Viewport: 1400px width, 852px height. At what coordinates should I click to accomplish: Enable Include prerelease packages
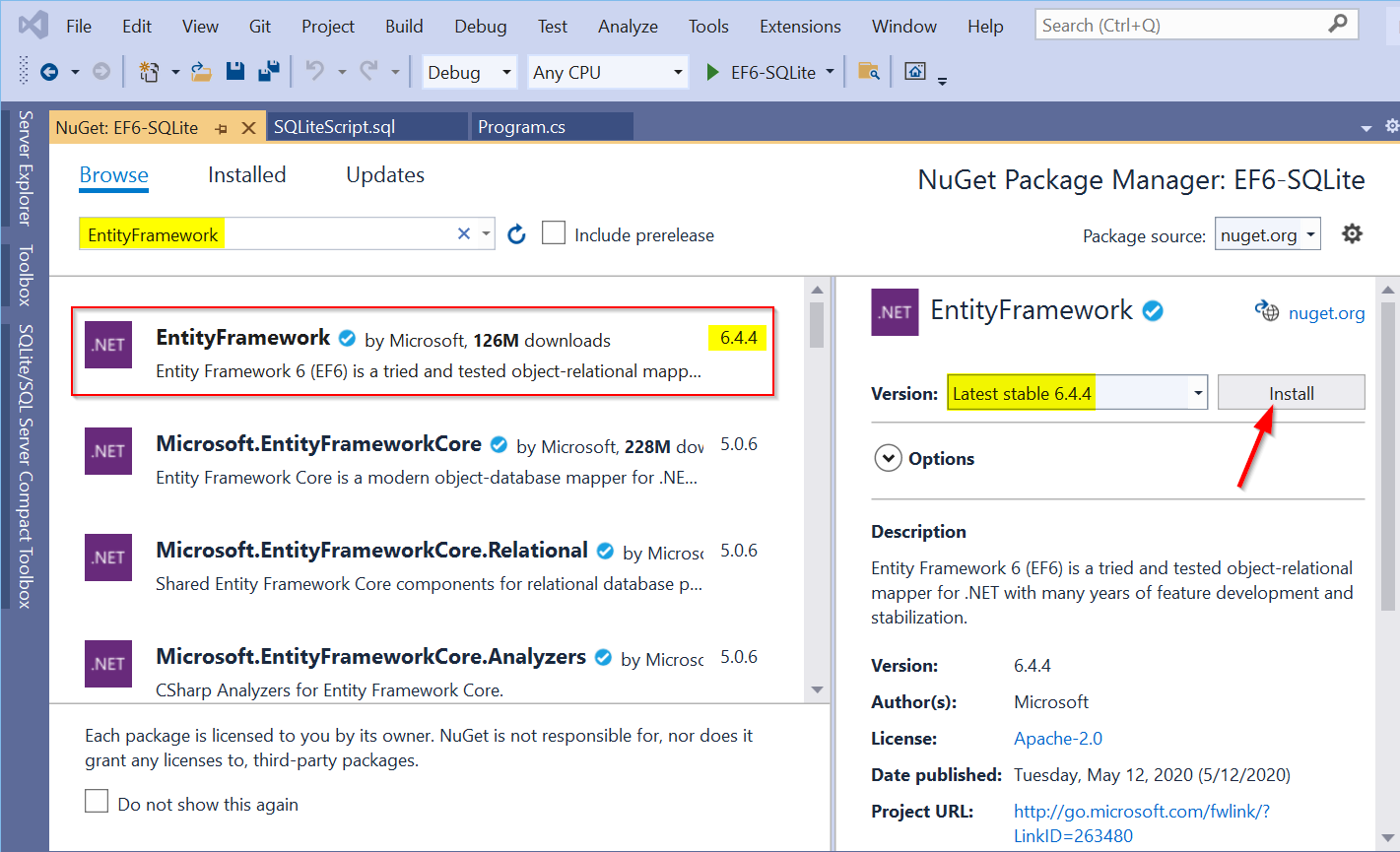point(554,232)
